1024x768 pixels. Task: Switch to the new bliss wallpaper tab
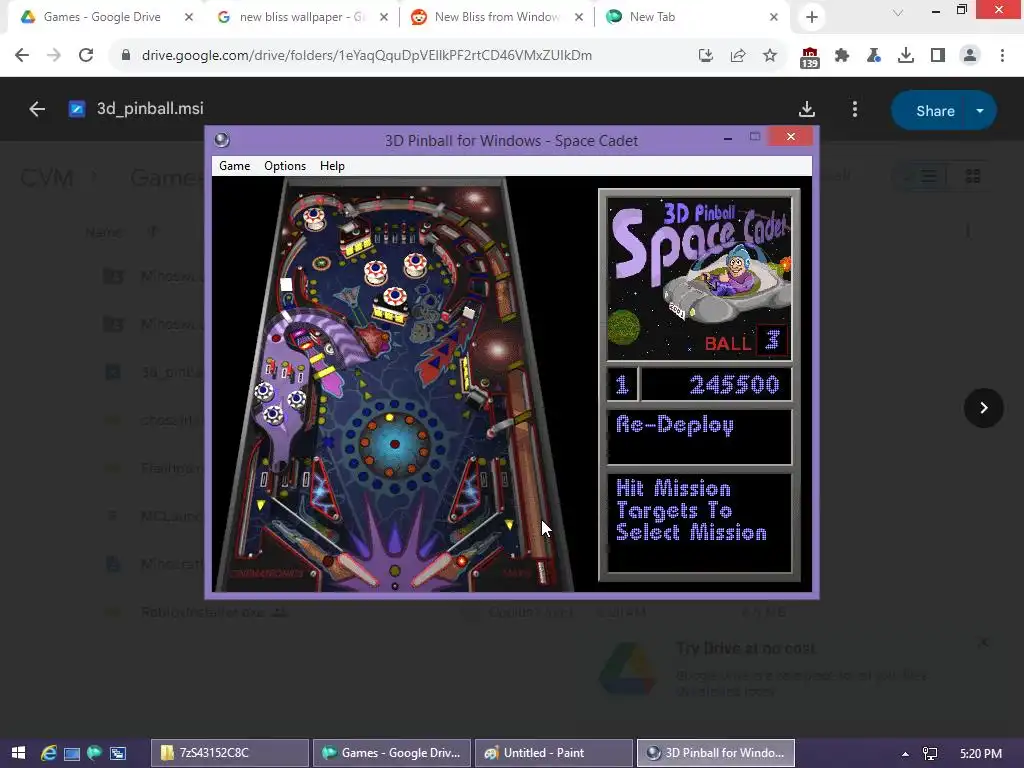(302, 17)
